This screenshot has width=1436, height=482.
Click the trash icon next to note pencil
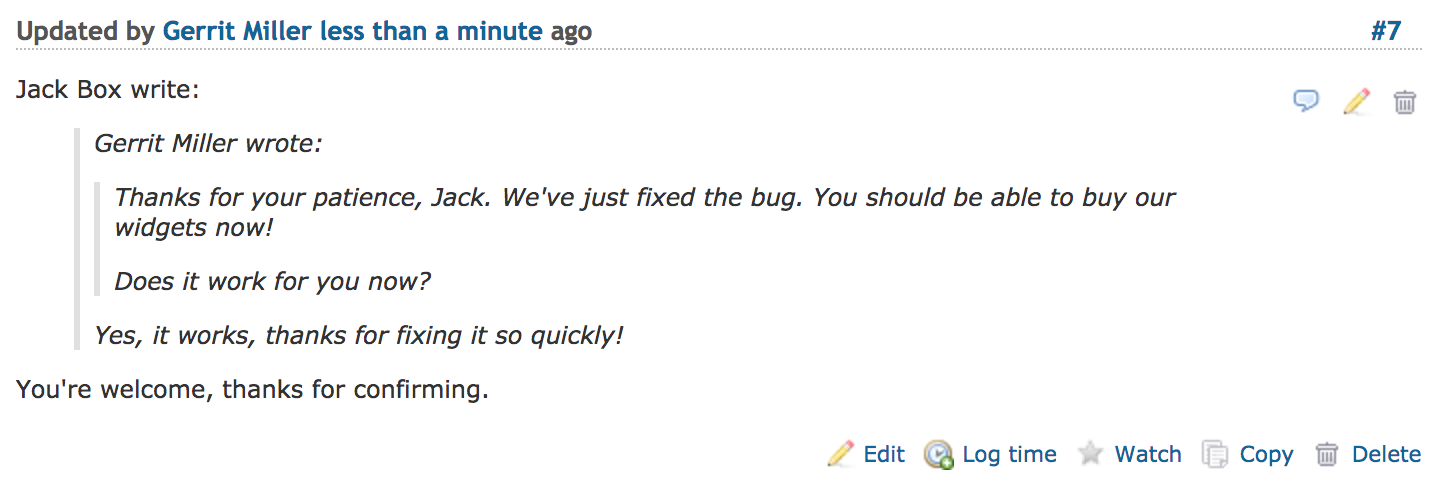pyautogui.click(x=1405, y=101)
